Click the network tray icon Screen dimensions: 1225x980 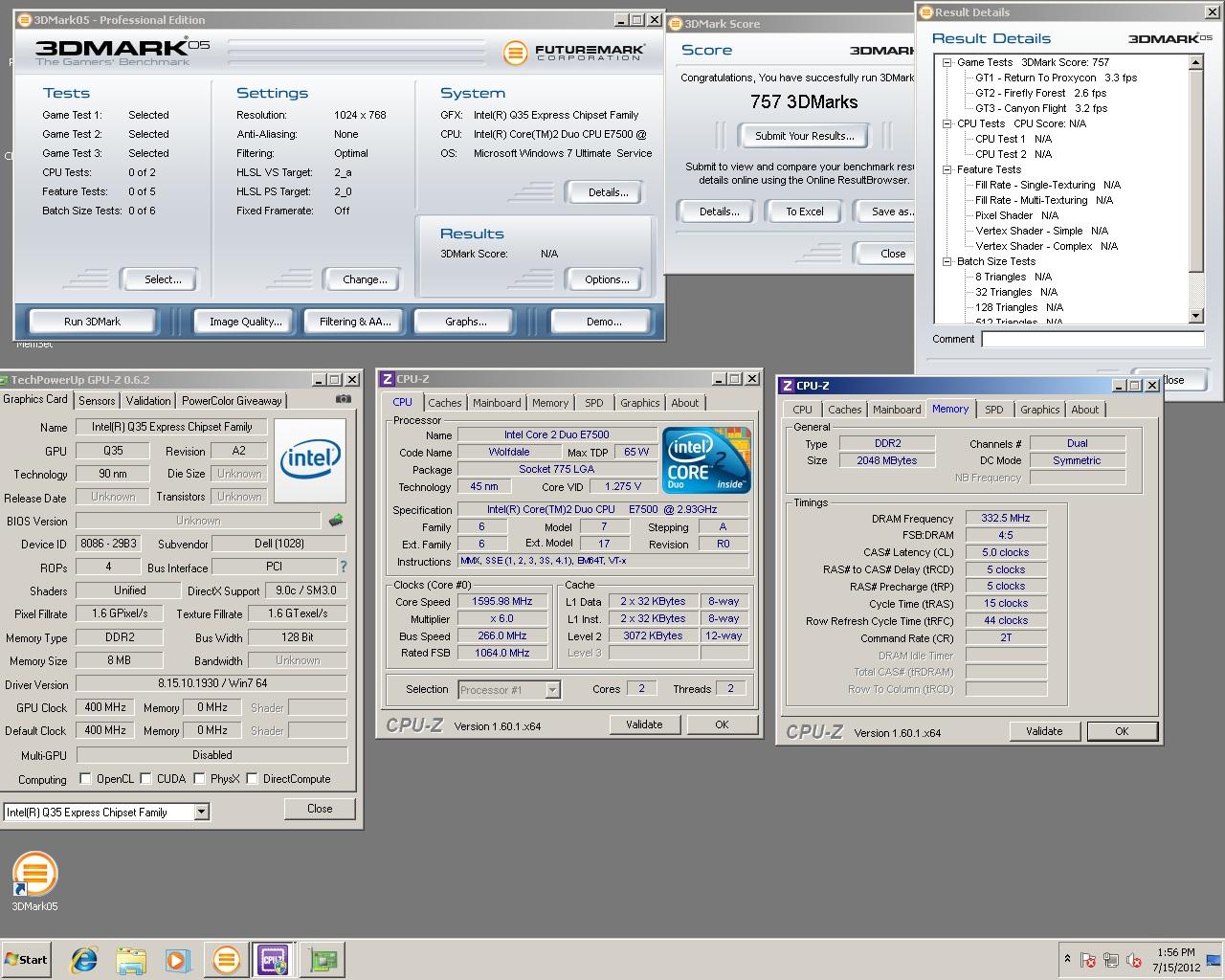click(x=1111, y=960)
